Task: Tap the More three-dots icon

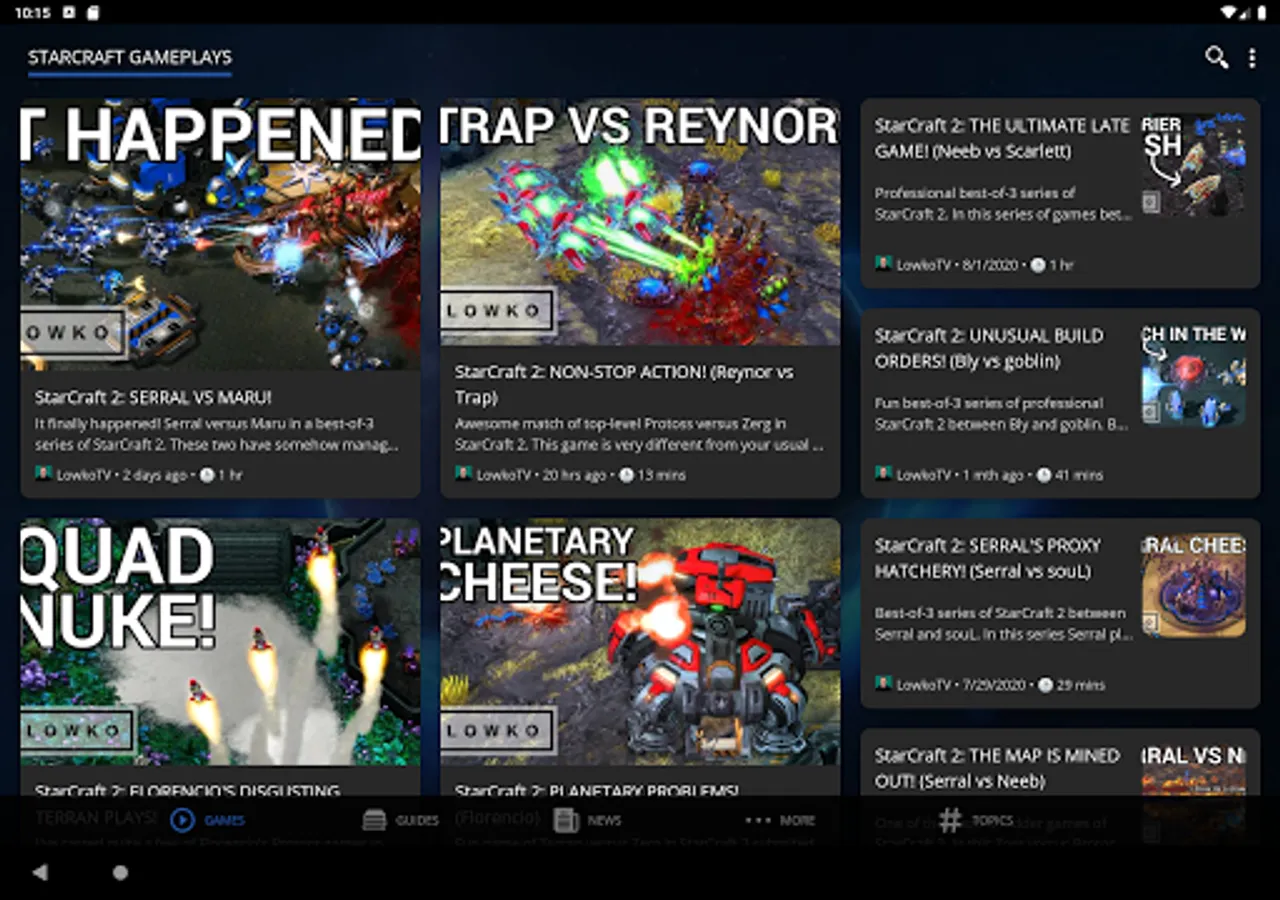Action: [x=758, y=821]
